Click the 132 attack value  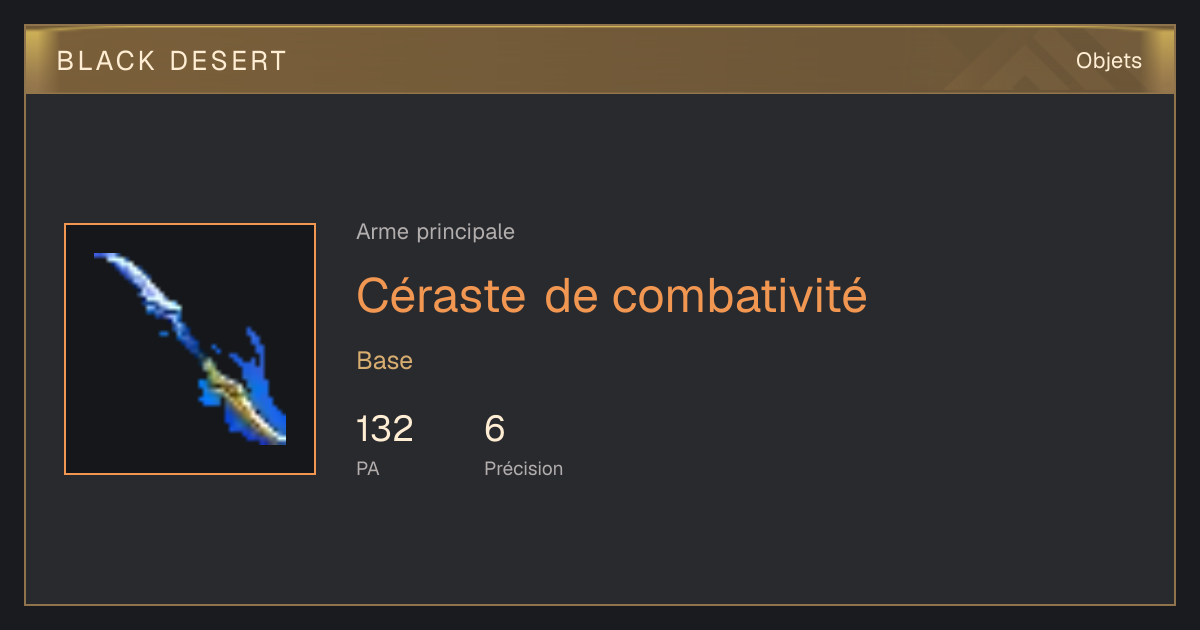385,429
